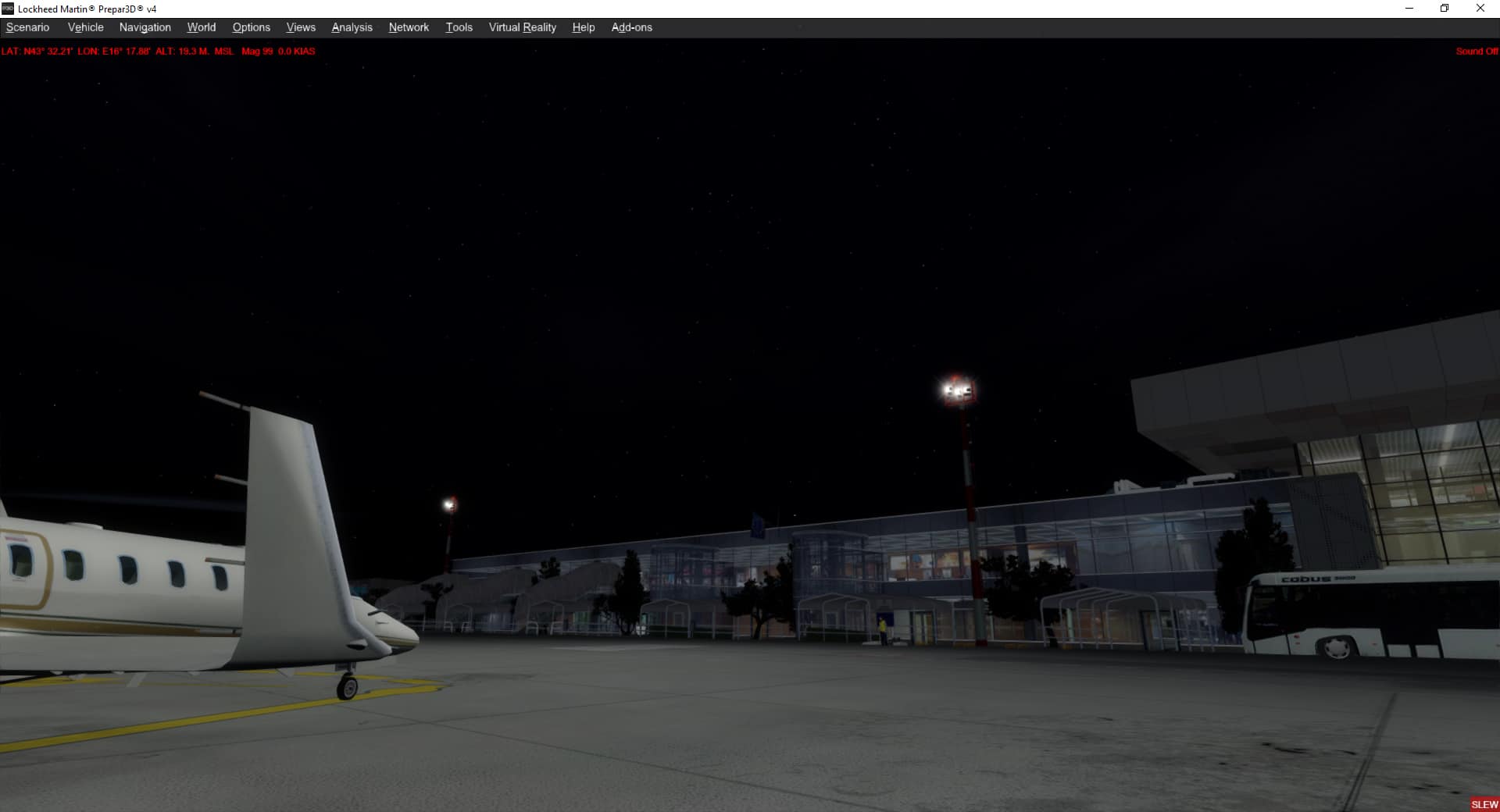Screen dimensions: 1500x812
Task: Click the Prepar3D app icon in title bar
Action: (x=8, y=9)
